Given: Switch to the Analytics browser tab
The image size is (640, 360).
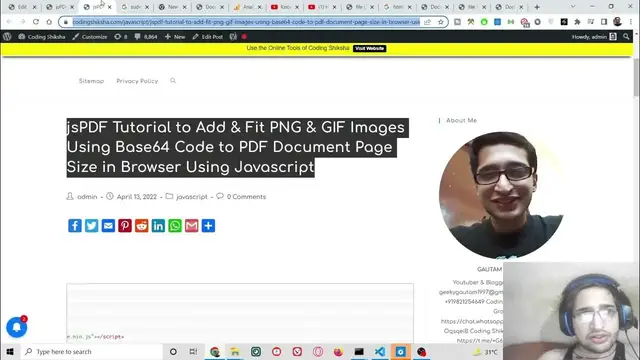Looking at the screenshot, I should [x=246, y=7].
